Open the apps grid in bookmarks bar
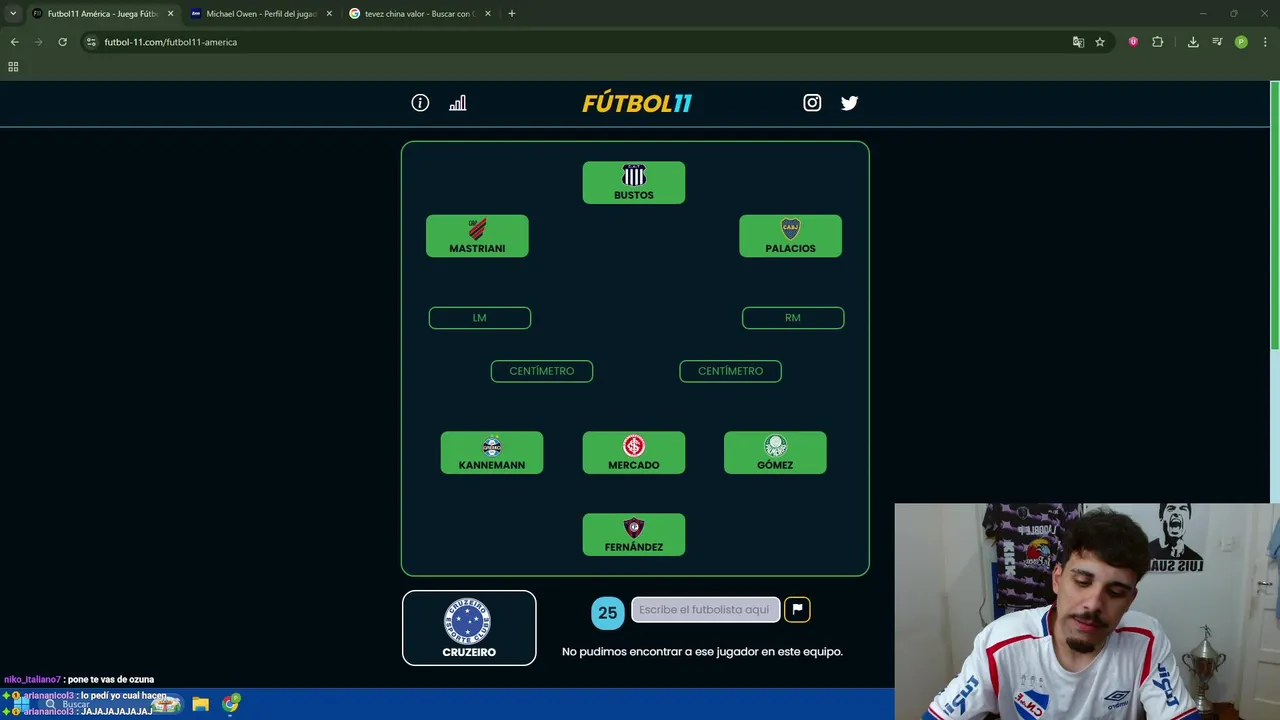 13,67
